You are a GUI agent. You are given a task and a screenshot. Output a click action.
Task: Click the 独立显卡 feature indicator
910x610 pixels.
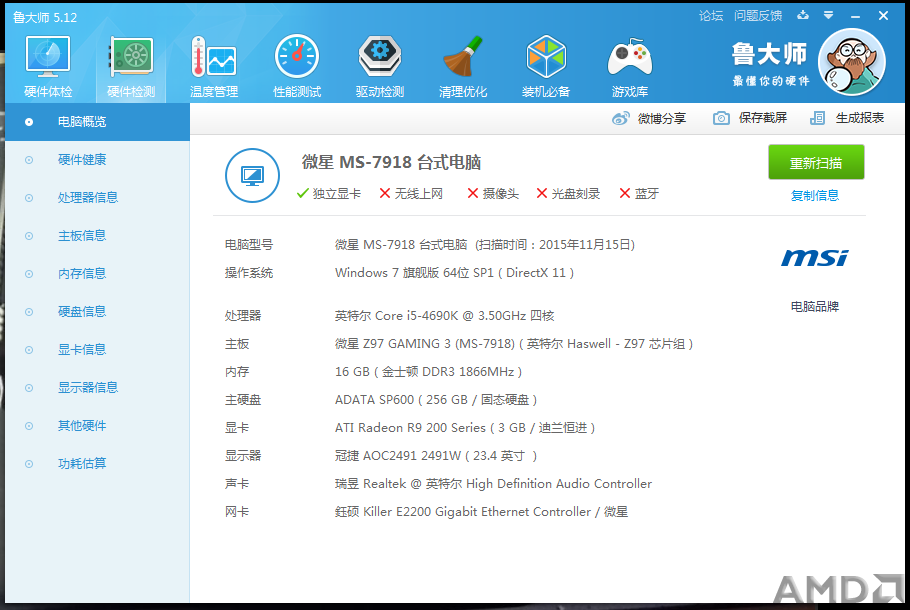point(328,194)
